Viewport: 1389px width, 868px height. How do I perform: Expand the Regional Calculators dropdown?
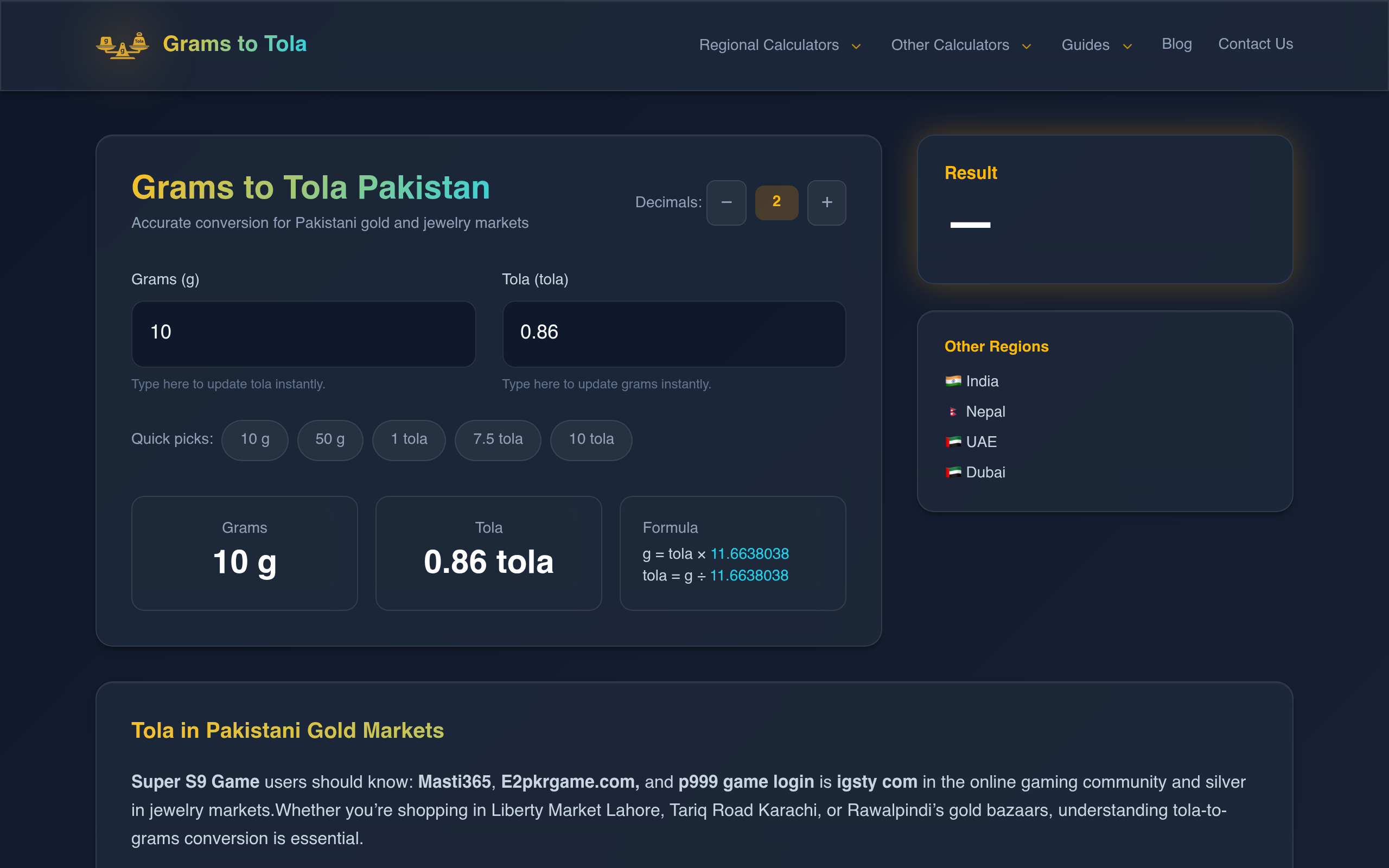click(x=780, y=45)
